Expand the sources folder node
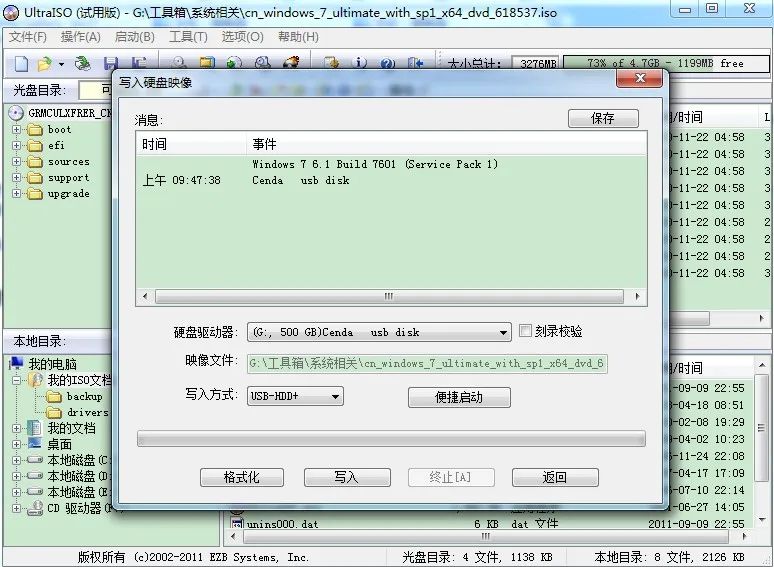 point(16,161)
